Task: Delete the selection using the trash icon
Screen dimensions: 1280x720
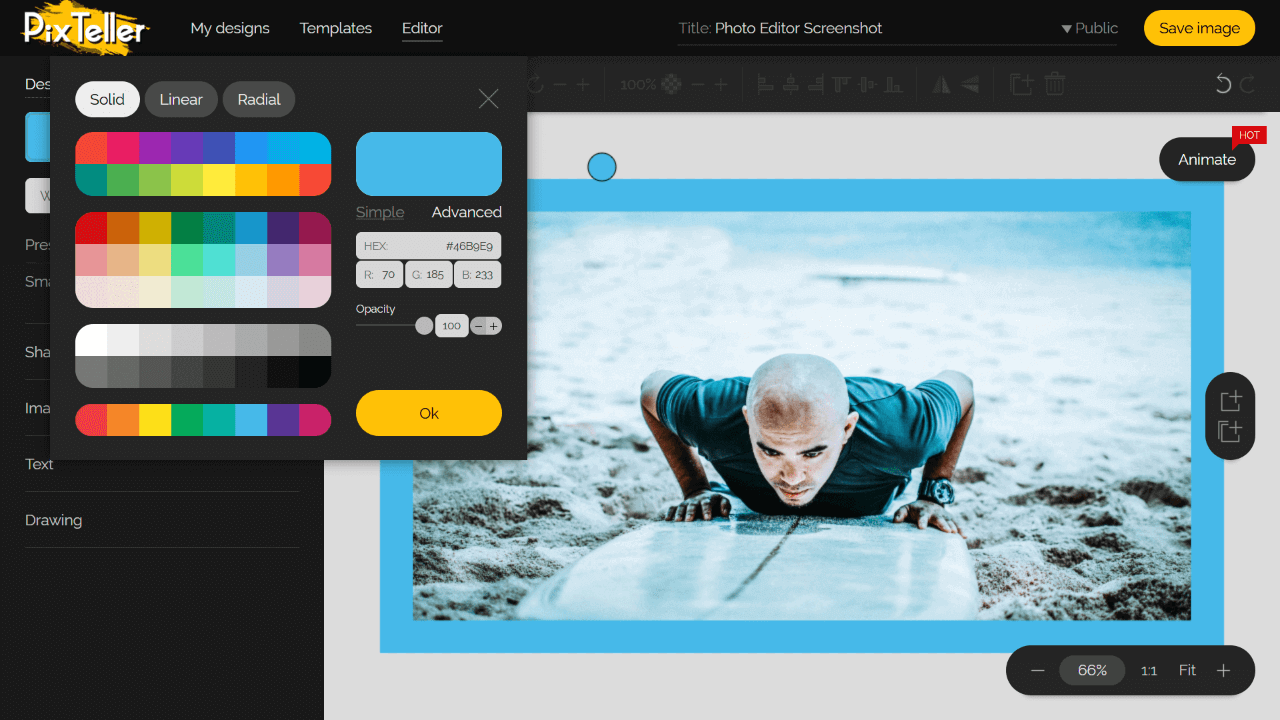Action: coord(1054,85)
